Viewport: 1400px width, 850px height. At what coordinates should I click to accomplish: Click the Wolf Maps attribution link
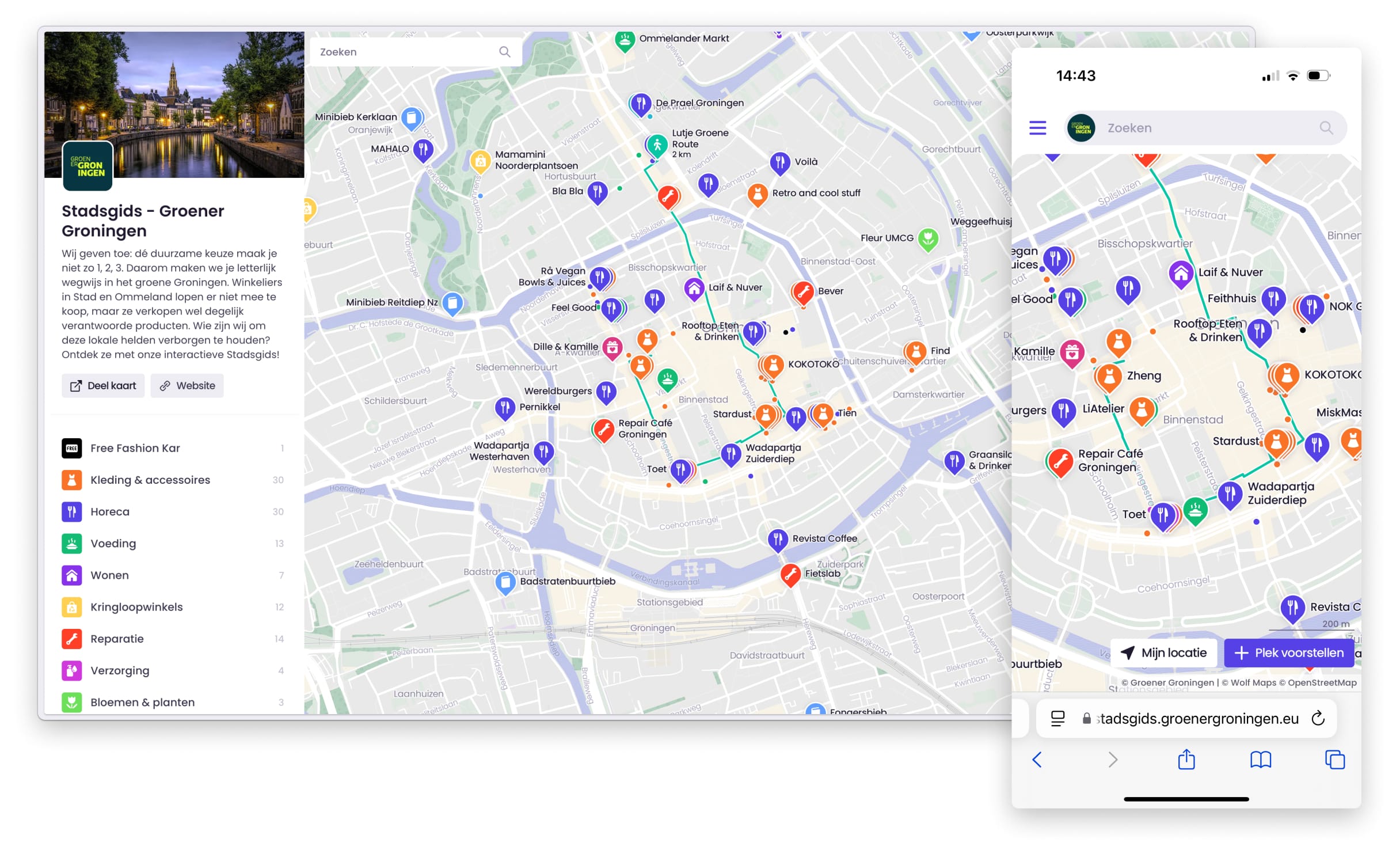[1249, 682]
